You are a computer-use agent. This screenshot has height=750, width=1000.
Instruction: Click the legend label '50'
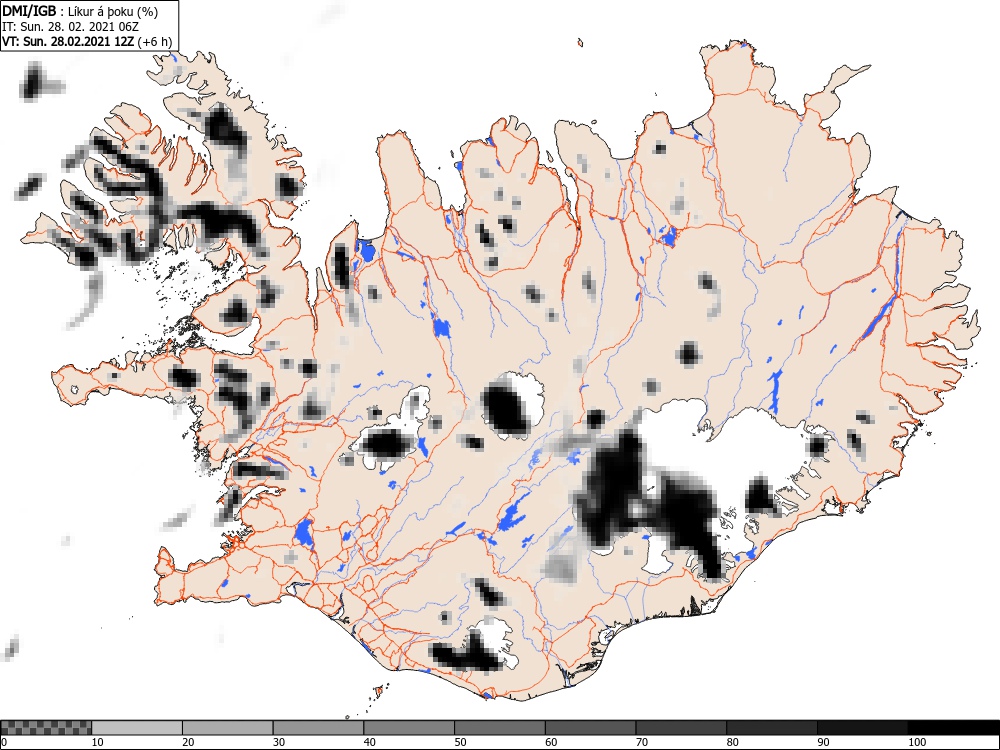[460, 742]
